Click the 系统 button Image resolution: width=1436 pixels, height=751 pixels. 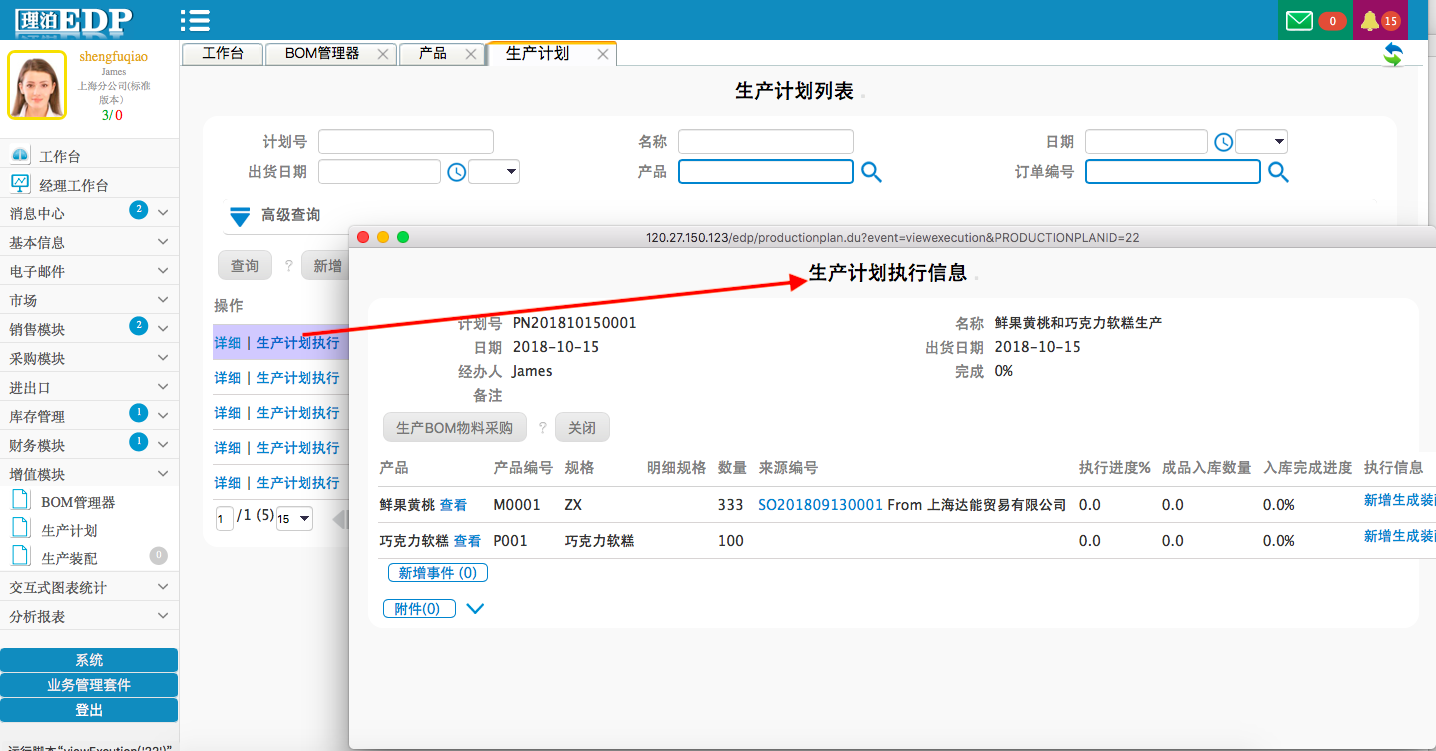point(89,660)
